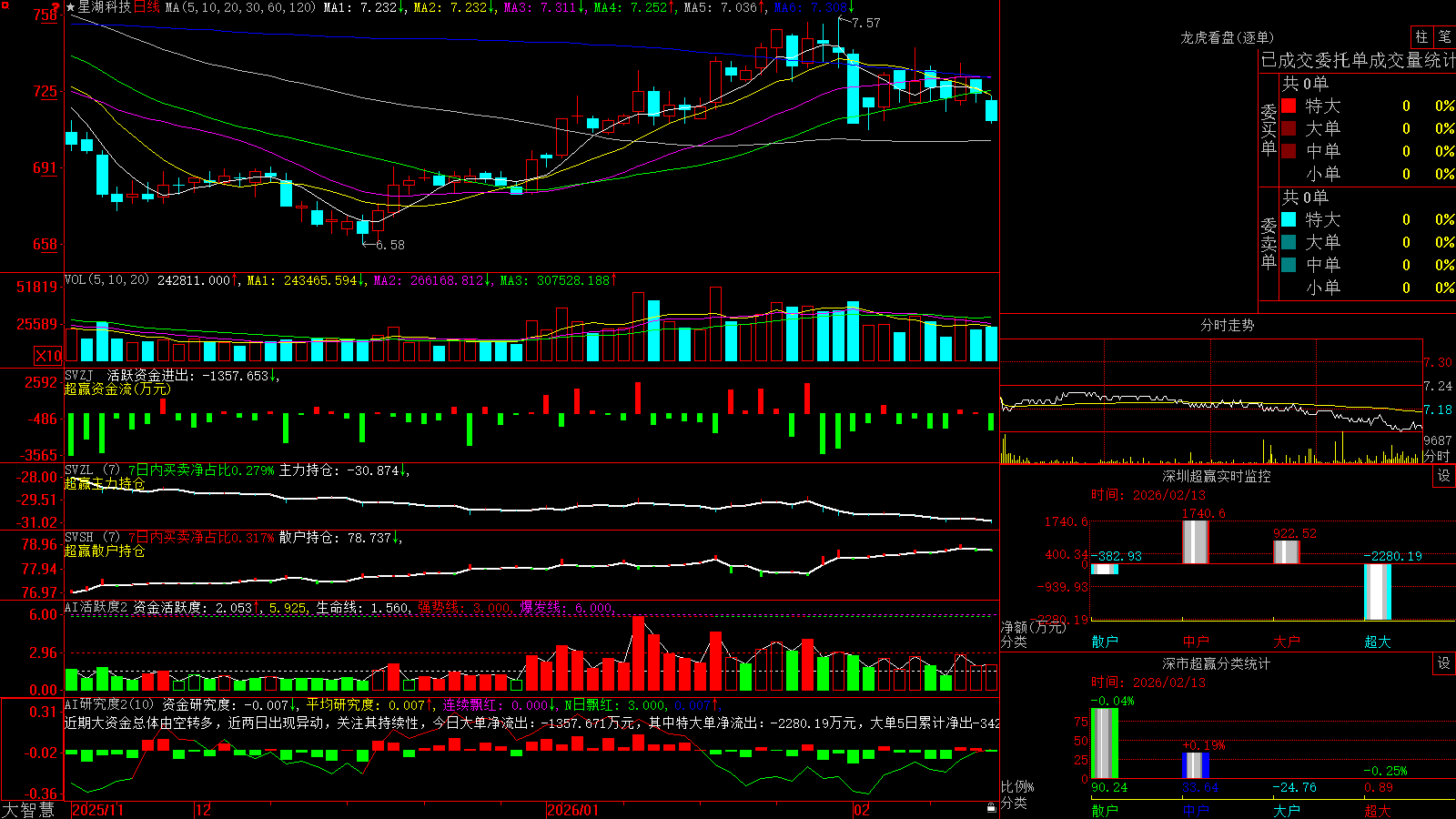Click the 7.30 intraday price axis label
1456x819 pixels.
click(1438, 362)
